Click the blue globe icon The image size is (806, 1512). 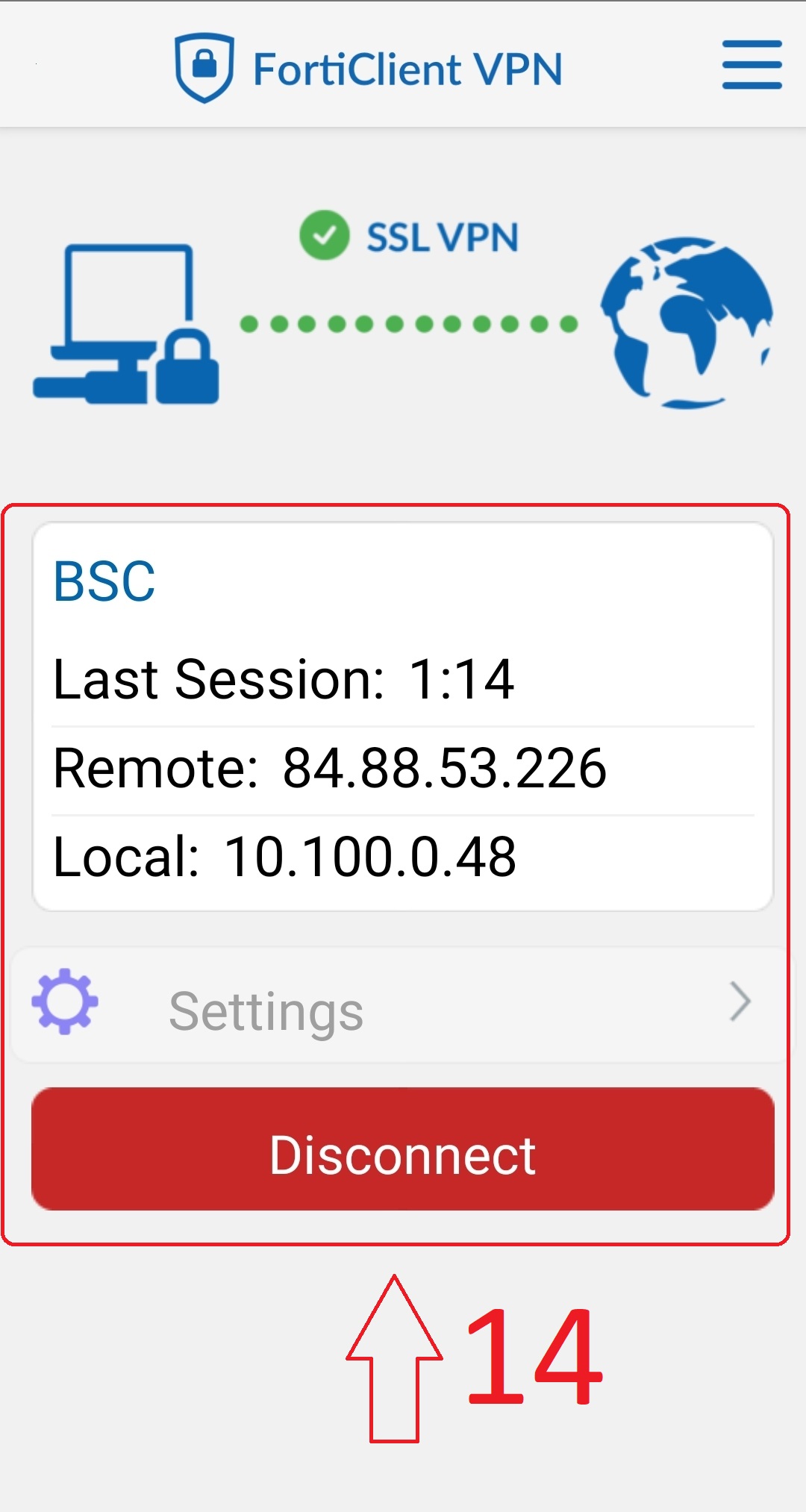point(687,322)
